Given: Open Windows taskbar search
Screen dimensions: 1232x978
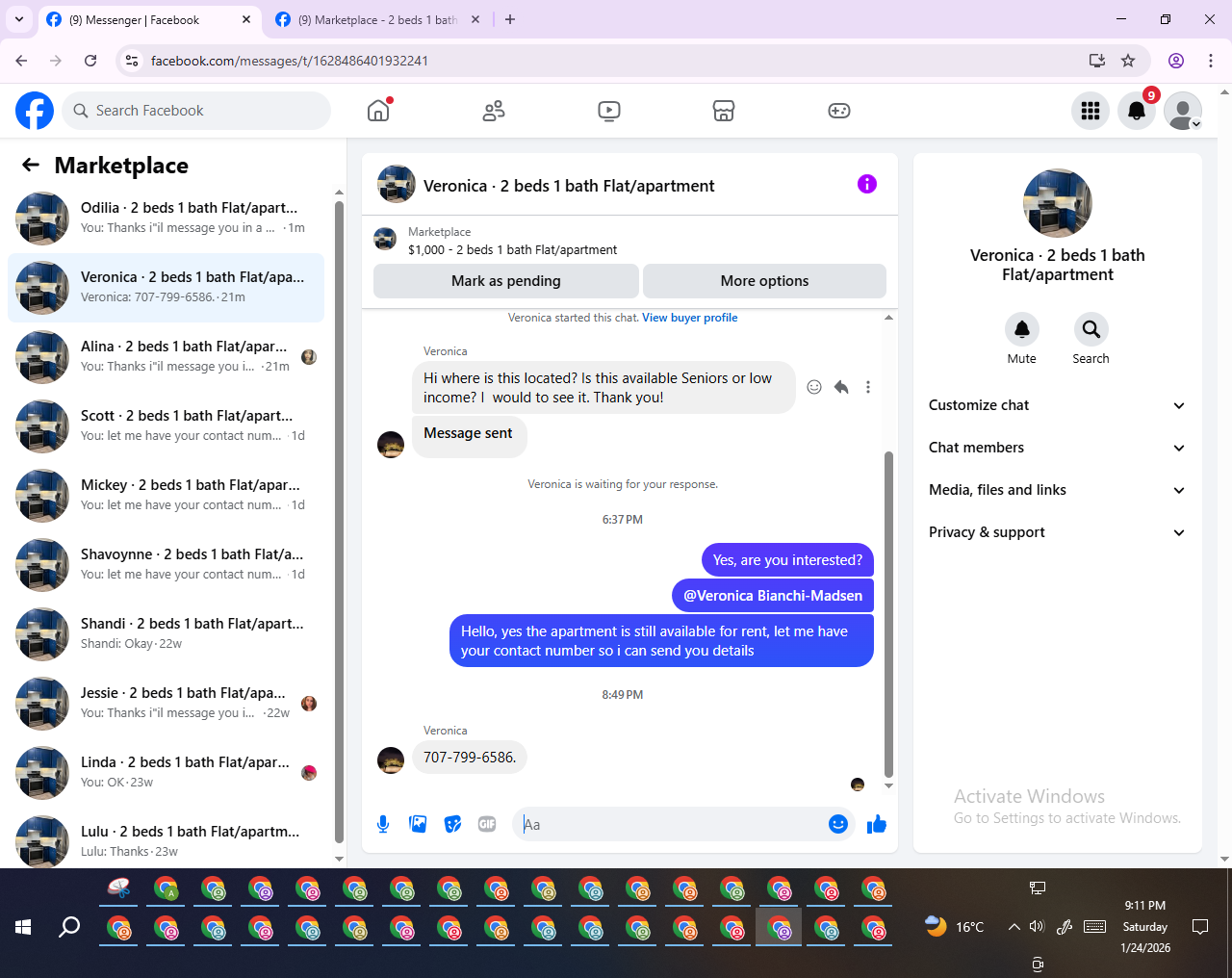Looking at the screenshot, I should (x=69, y=927).
